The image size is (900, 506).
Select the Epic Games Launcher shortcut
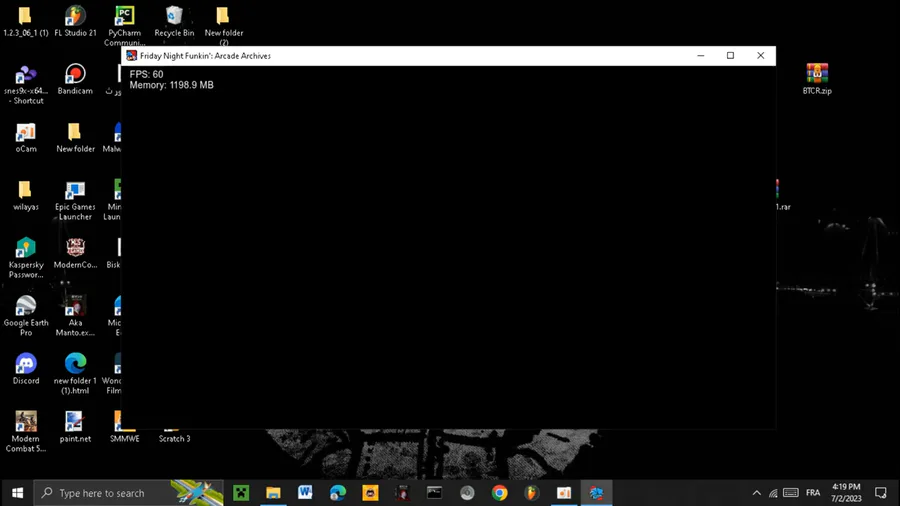pyautogui.click(x=75, y=200)
